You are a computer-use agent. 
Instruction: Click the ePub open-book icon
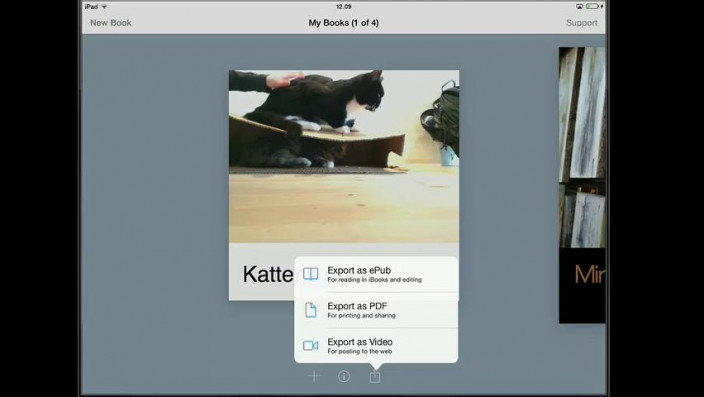pyautogui.click(x=311, y=274)
